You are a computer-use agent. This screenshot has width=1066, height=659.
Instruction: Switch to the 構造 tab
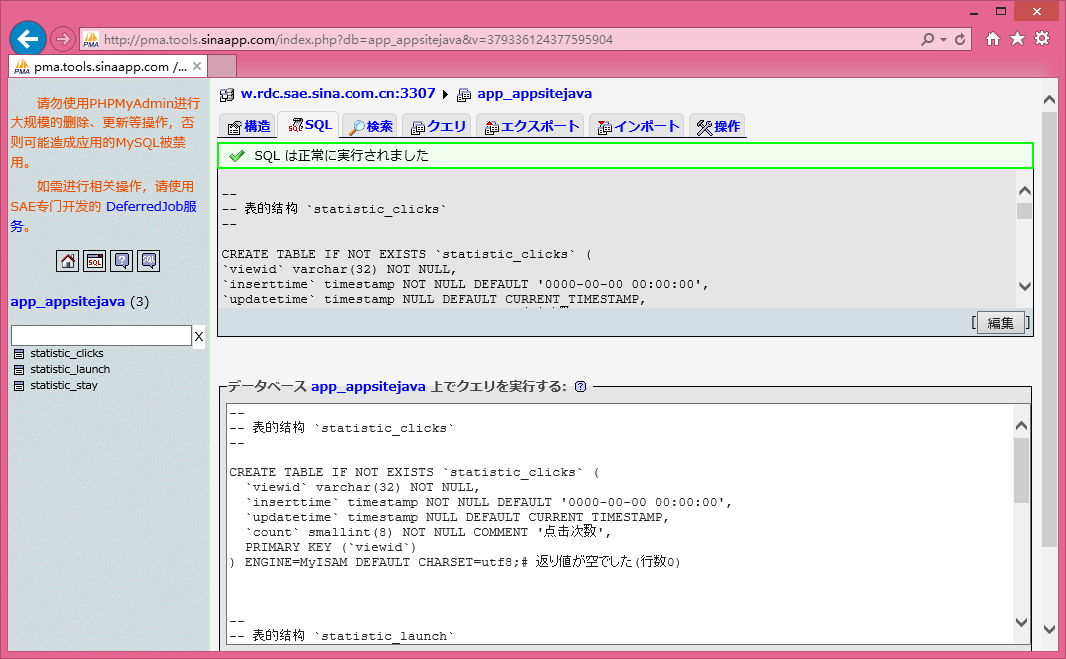[248, 126]
